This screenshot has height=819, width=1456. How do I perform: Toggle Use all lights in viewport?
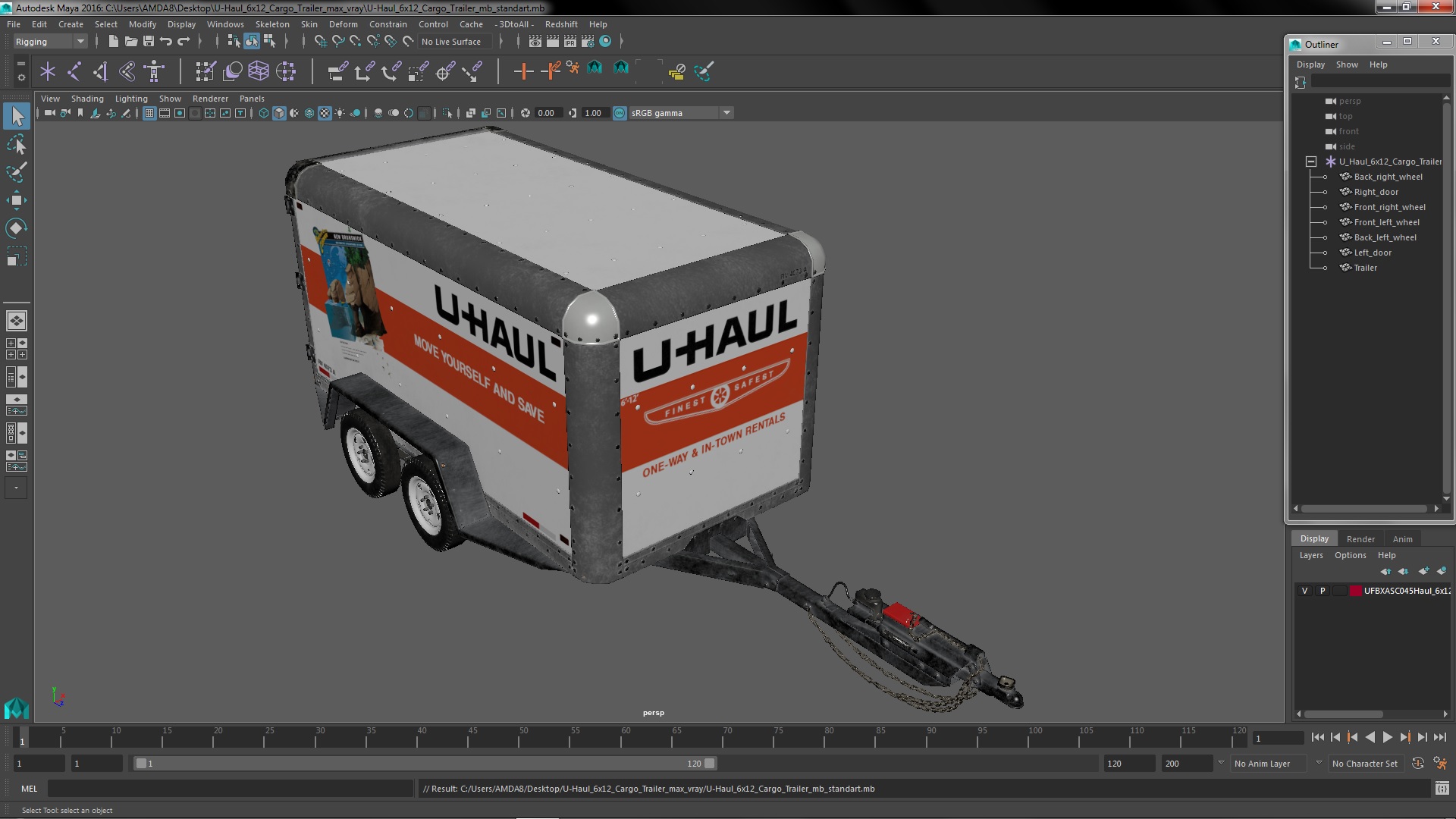340,113
